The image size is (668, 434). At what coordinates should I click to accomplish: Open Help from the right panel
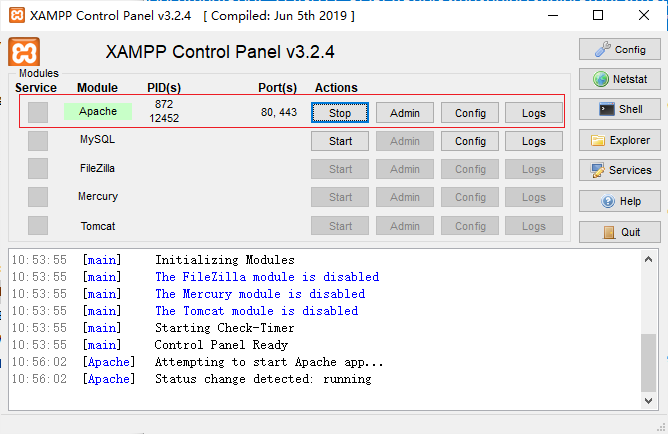[619, 201]
